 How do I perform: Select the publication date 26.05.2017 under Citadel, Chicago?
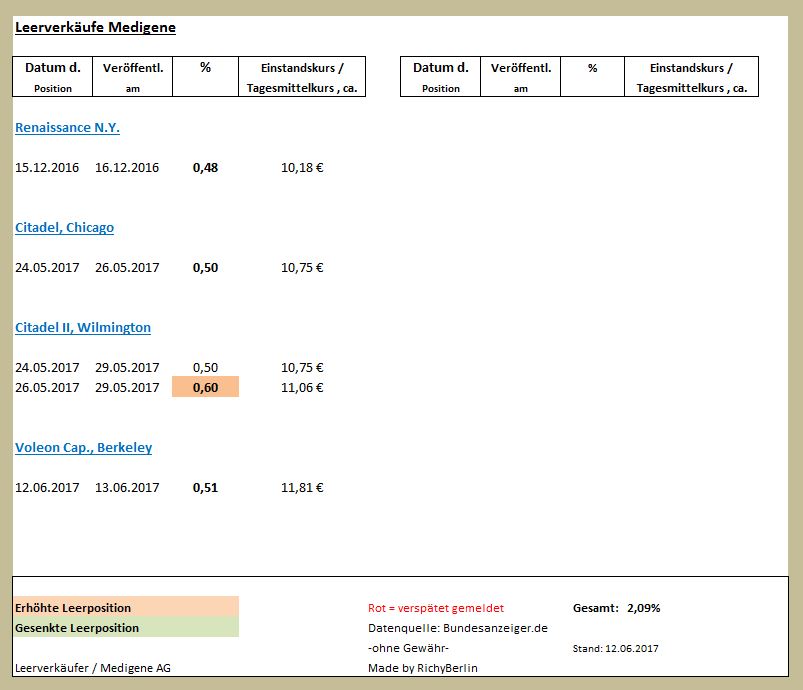pyautogui.click(x=127, y=267)
